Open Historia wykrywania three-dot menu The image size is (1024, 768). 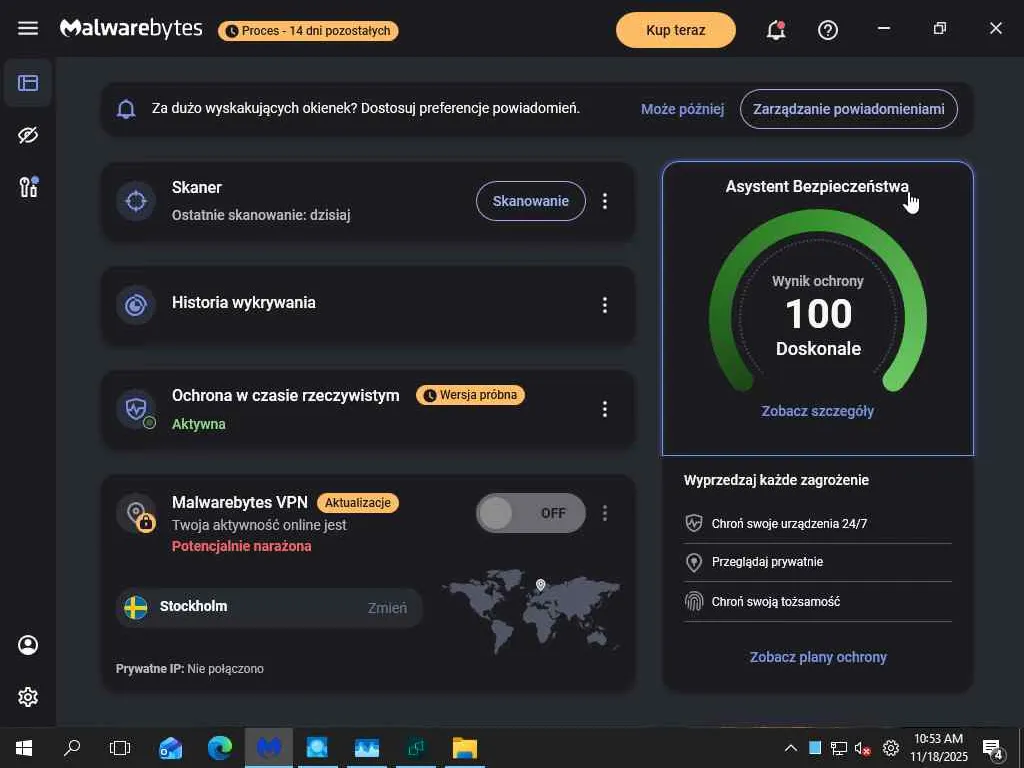click(605, 305)
